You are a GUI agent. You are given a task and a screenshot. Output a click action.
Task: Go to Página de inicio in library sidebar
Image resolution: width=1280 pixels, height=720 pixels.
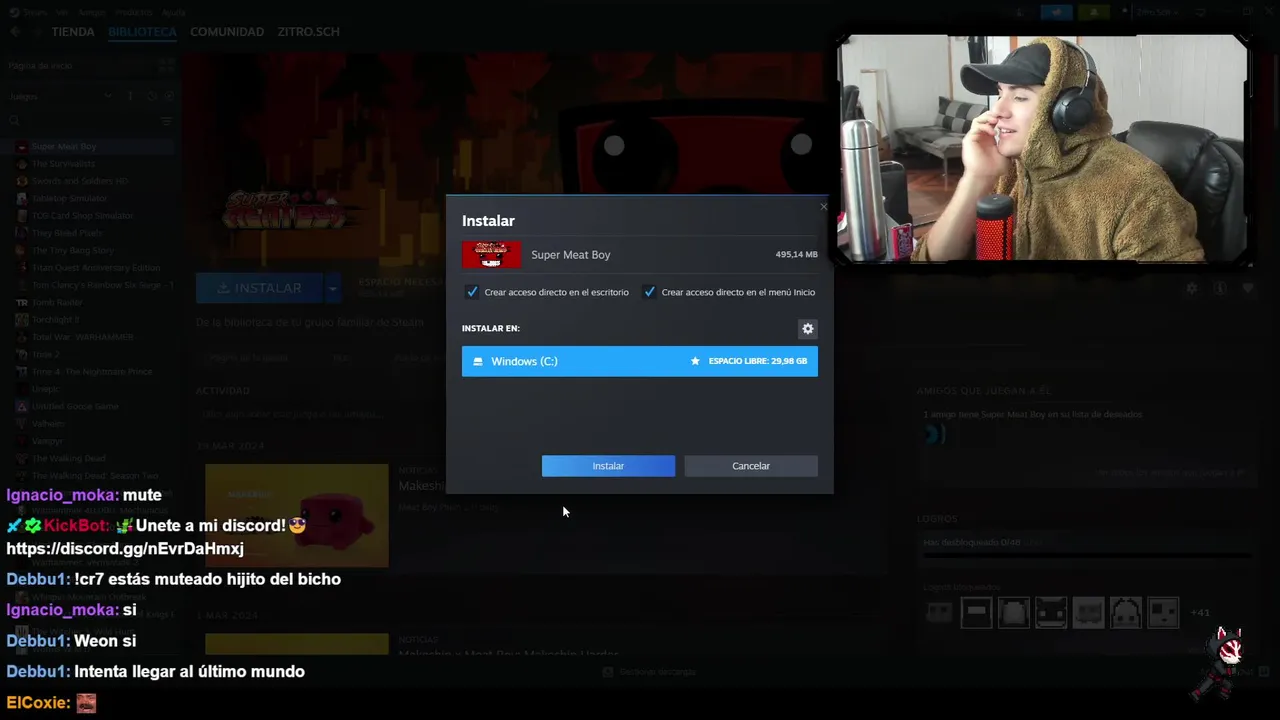click(40, 65)
